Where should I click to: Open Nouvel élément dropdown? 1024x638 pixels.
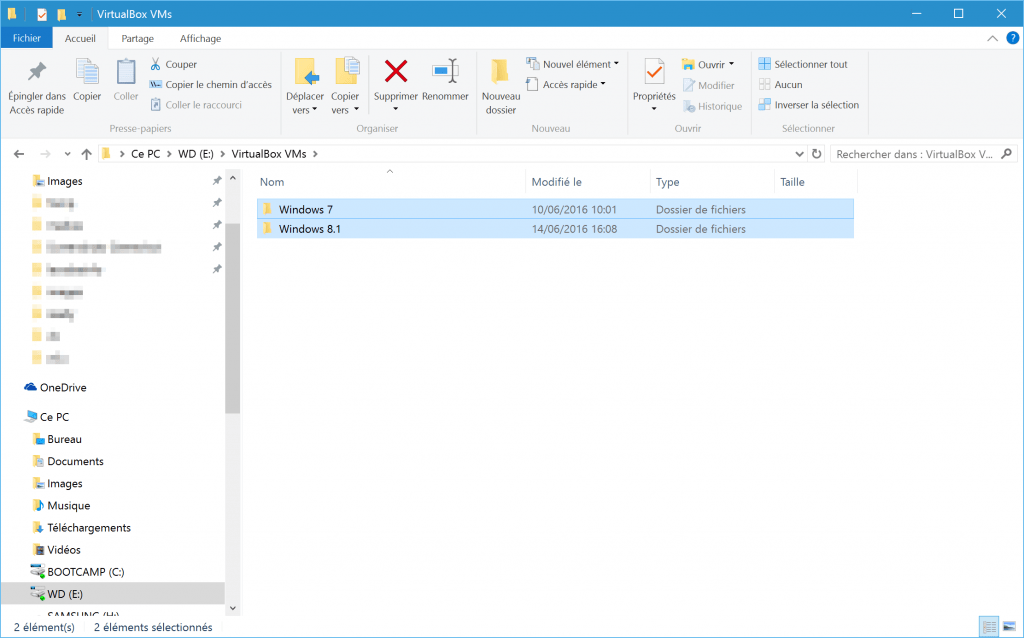pos(573,64)
